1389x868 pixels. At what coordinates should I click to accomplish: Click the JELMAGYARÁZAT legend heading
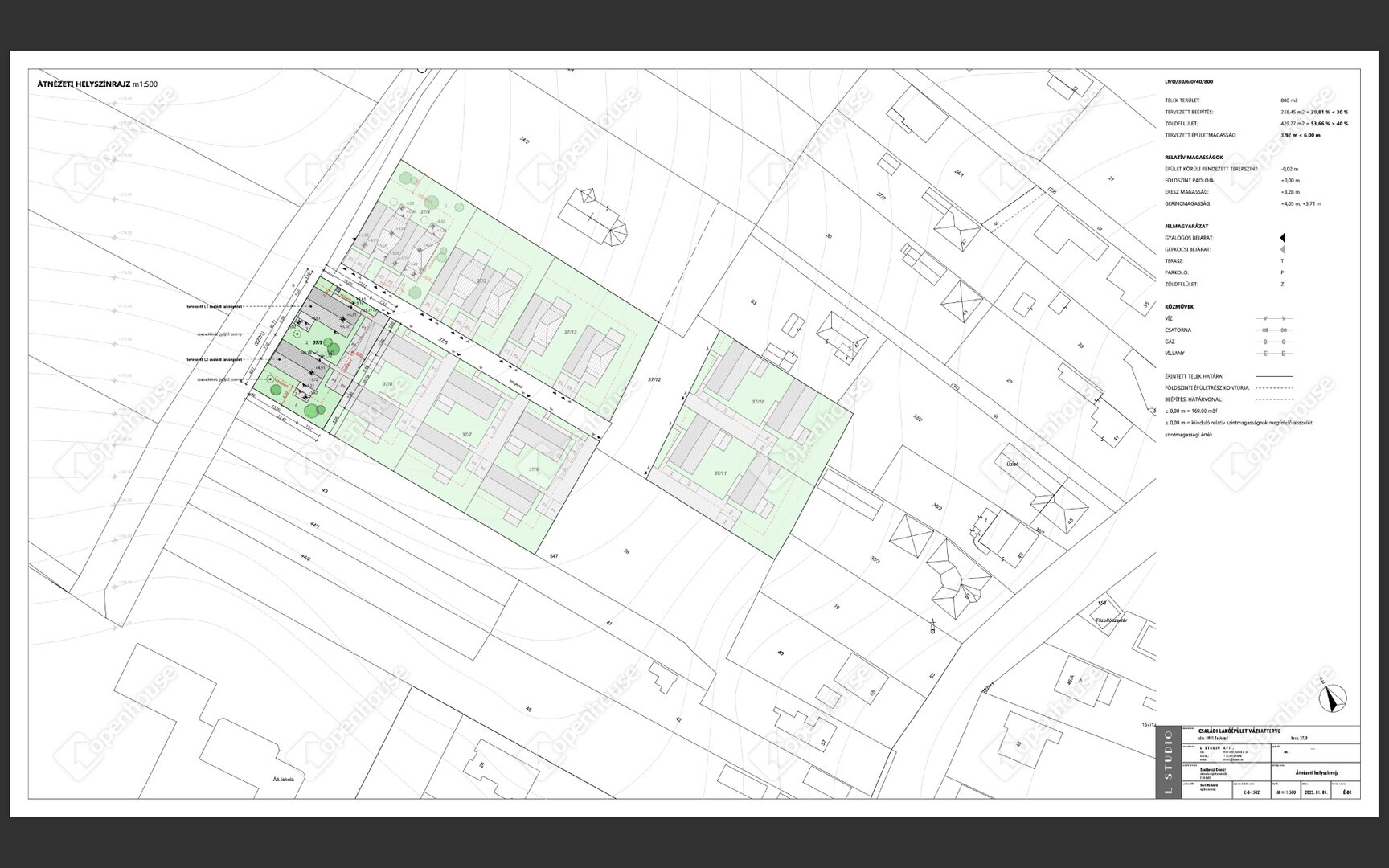pyautogui.click(x=1186, y=227)
